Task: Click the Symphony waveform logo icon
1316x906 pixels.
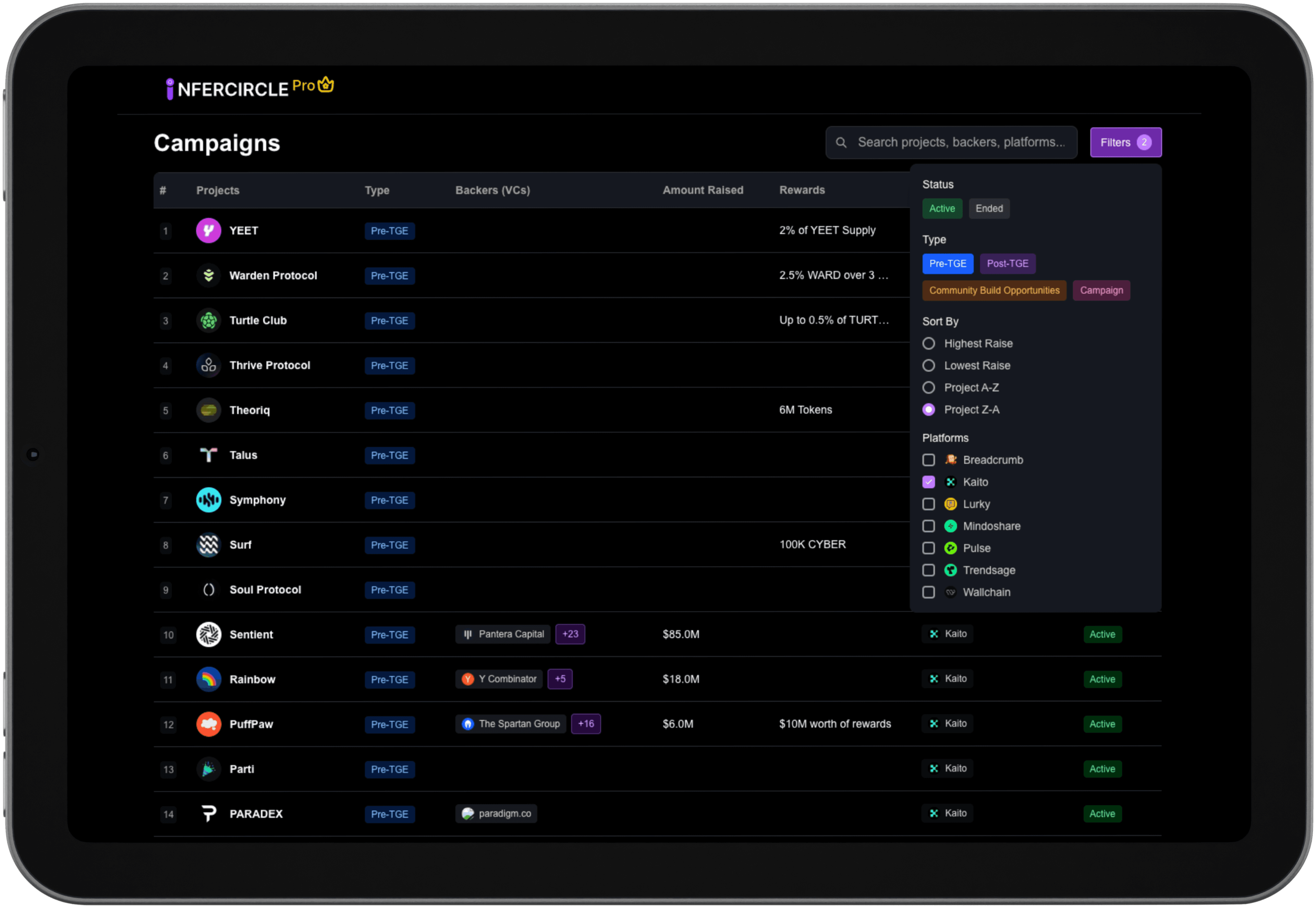Action: [x=208, y=500]
